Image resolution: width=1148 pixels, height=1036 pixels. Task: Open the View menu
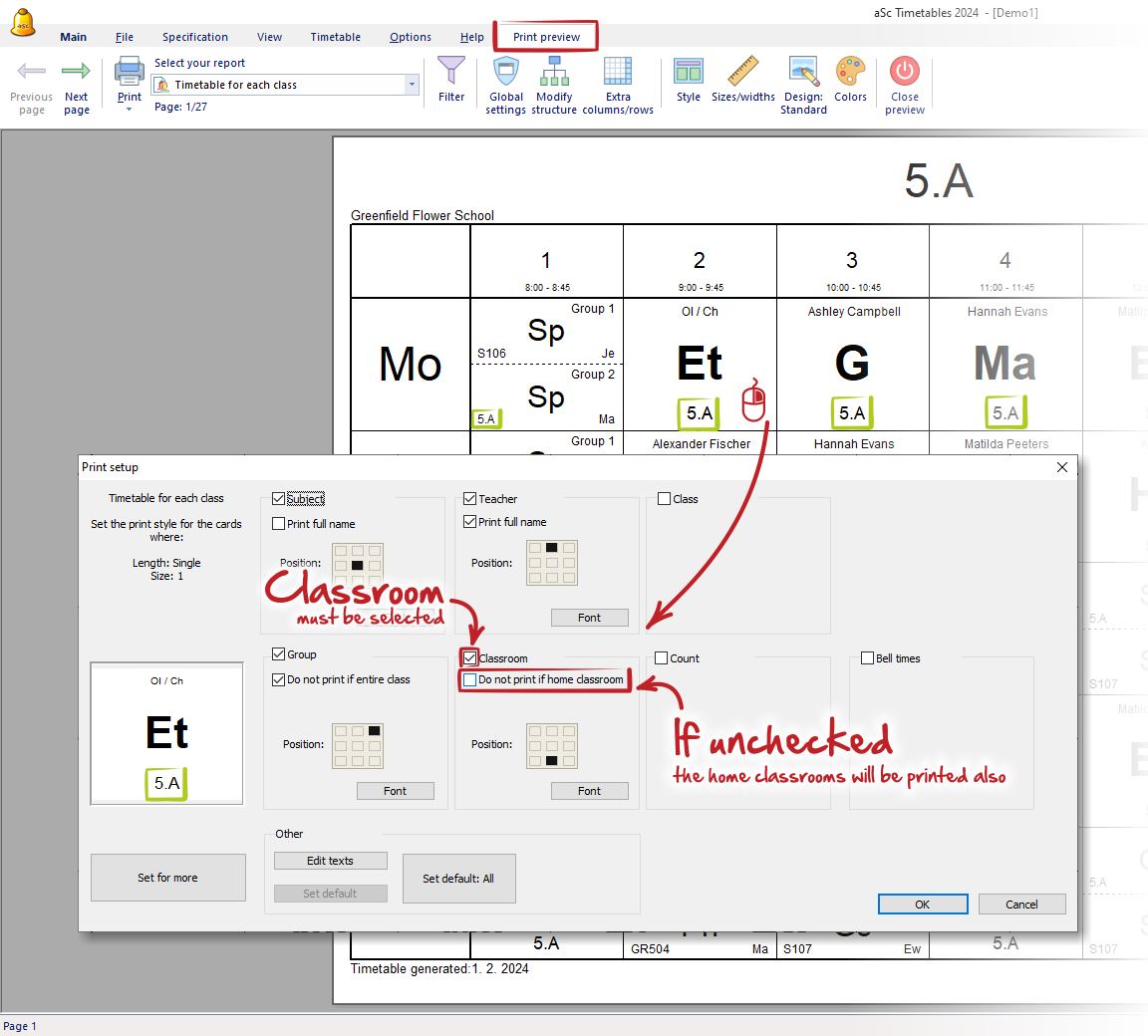point(269,37)
